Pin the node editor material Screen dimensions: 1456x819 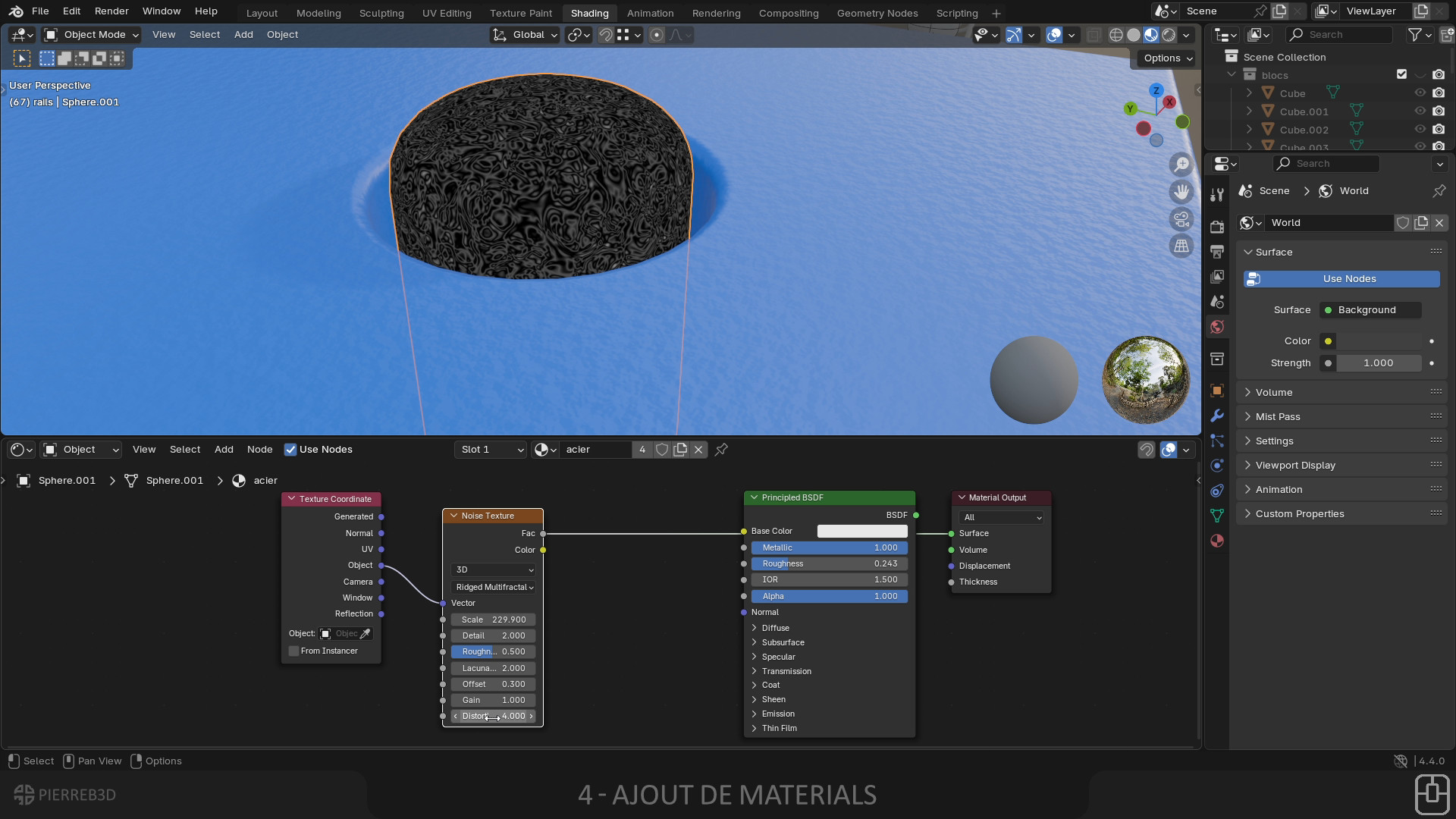tap(721, 450)
